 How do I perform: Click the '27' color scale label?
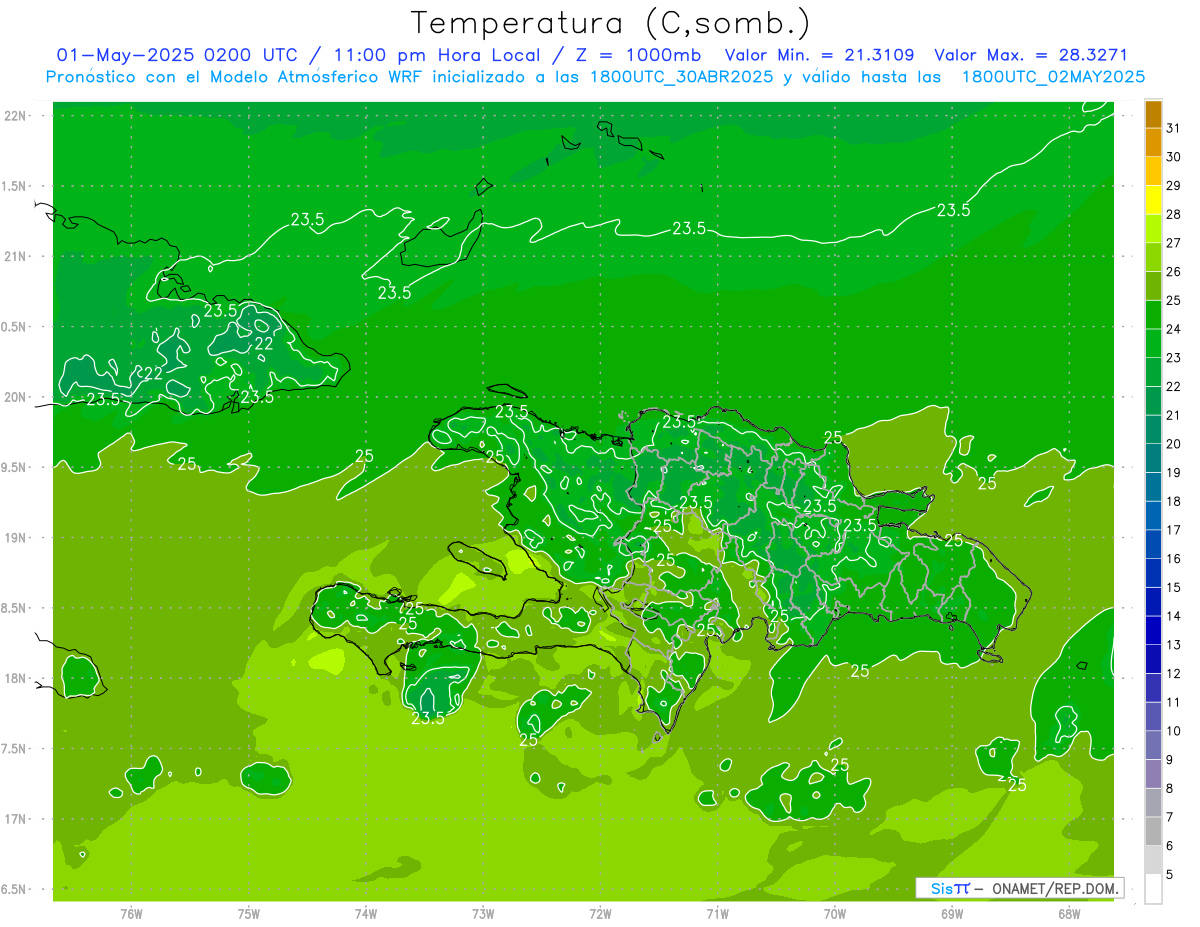coord(1174,243)
